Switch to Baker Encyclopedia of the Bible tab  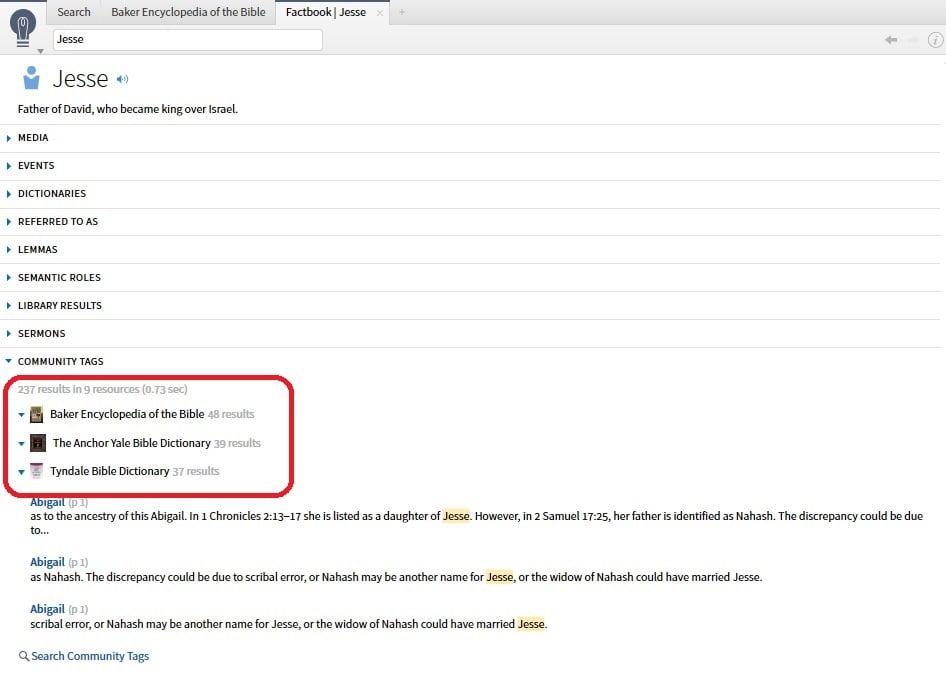[x=188, y=12]
